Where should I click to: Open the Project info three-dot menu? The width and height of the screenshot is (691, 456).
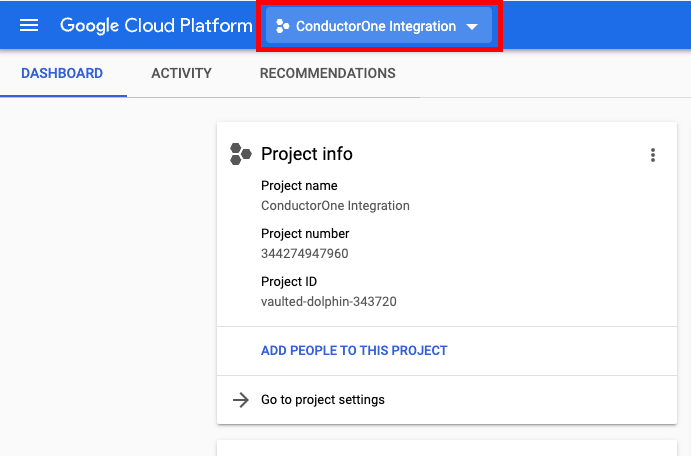[x=653, y=155]
